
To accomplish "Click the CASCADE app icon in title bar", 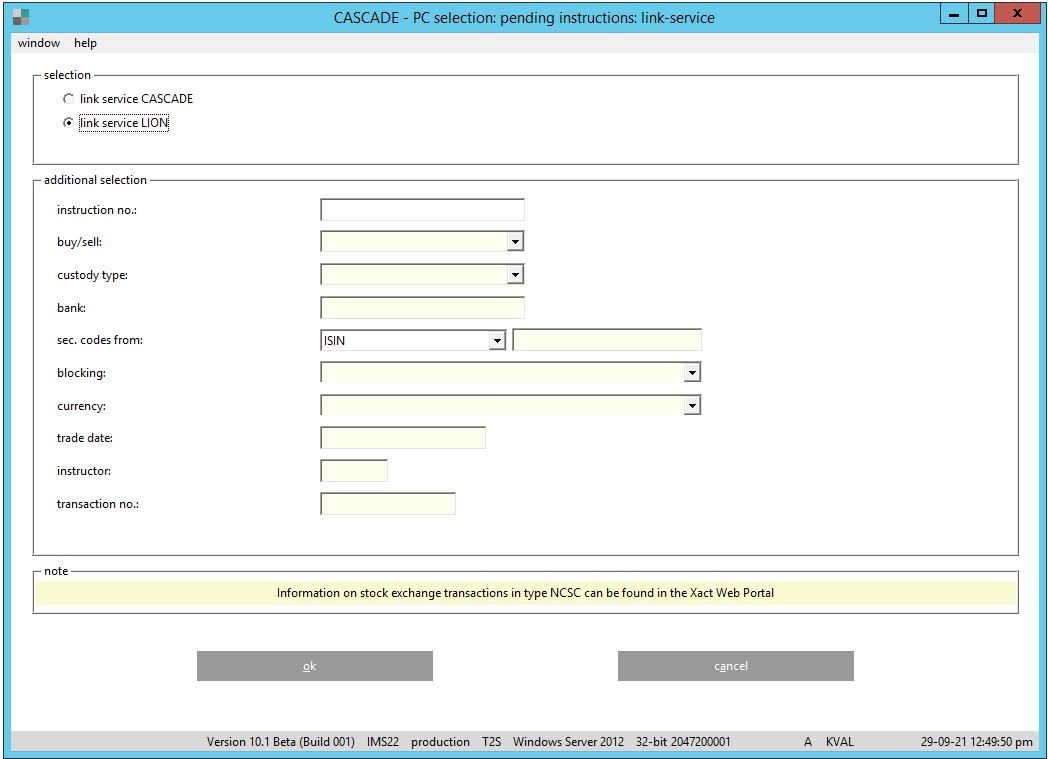I will [21, 17].
